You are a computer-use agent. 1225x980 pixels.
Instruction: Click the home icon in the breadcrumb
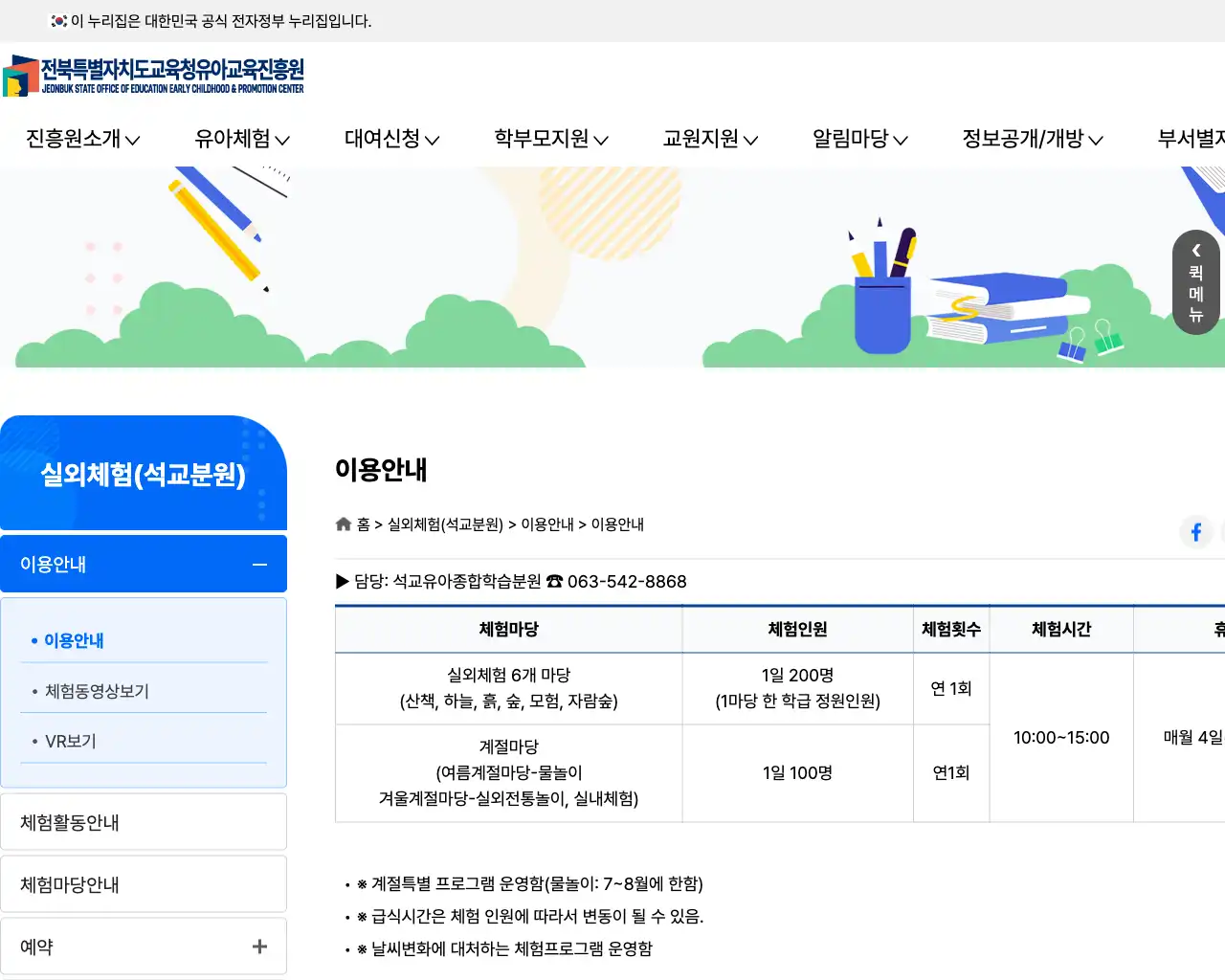click(x=343, y=523)
